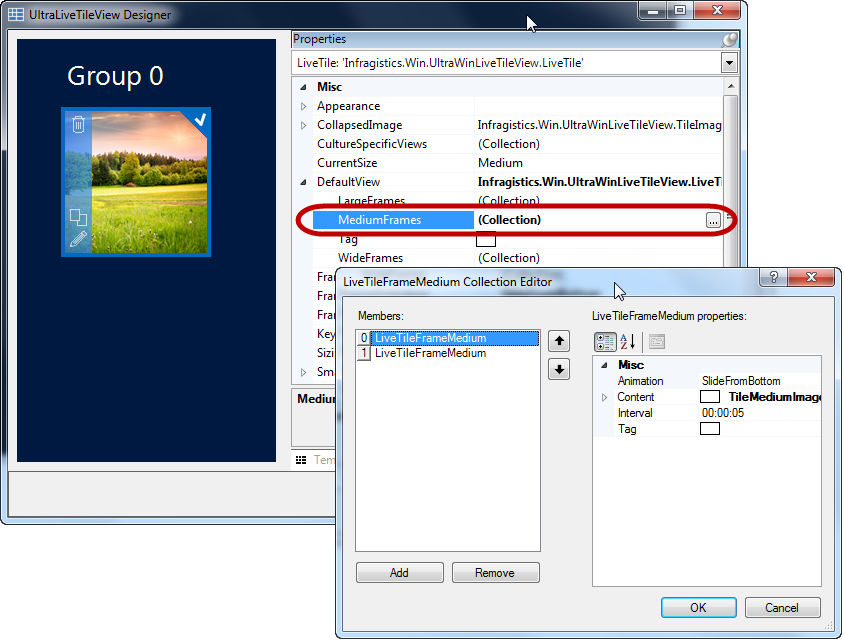The width and height of the screenshot is (845, 641).
Task: Click the copy icon on the tile overlay
Action: point(78,217)
